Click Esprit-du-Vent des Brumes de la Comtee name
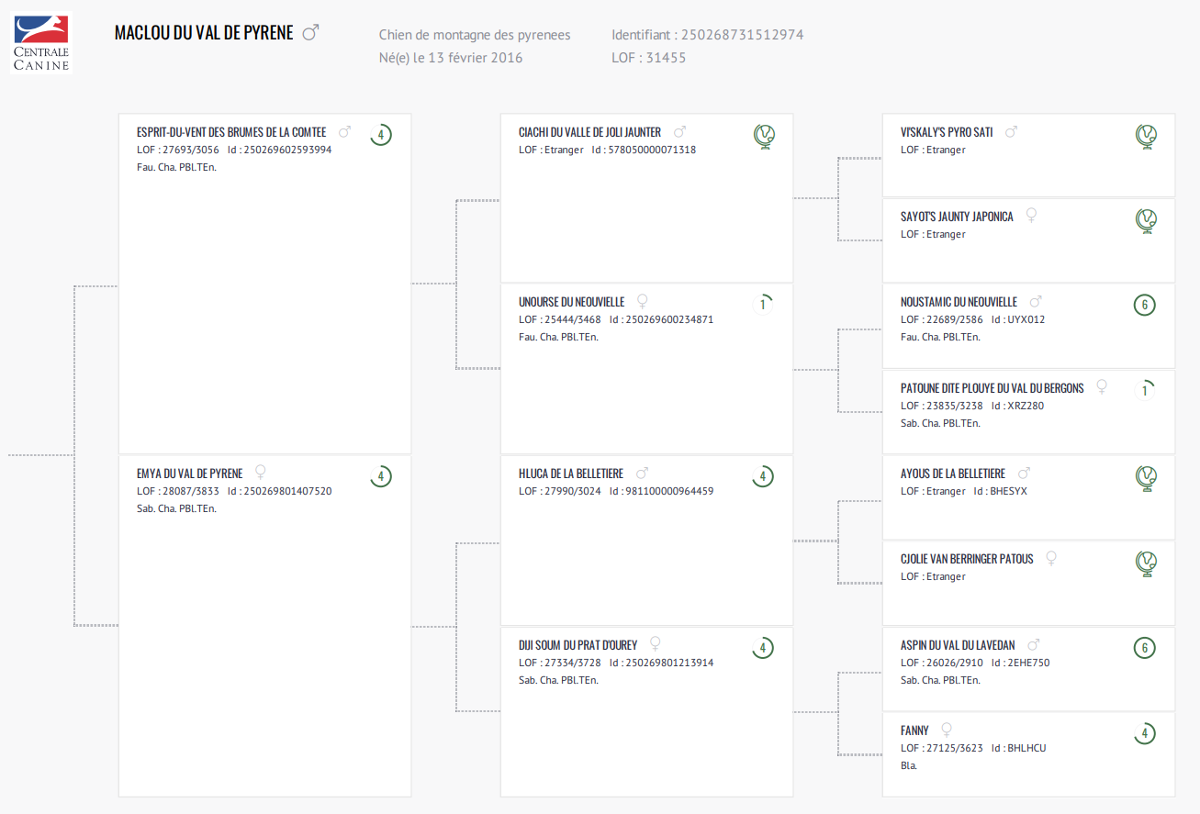1200x814 pixels. pyautogui.click(x=231, y=132)
